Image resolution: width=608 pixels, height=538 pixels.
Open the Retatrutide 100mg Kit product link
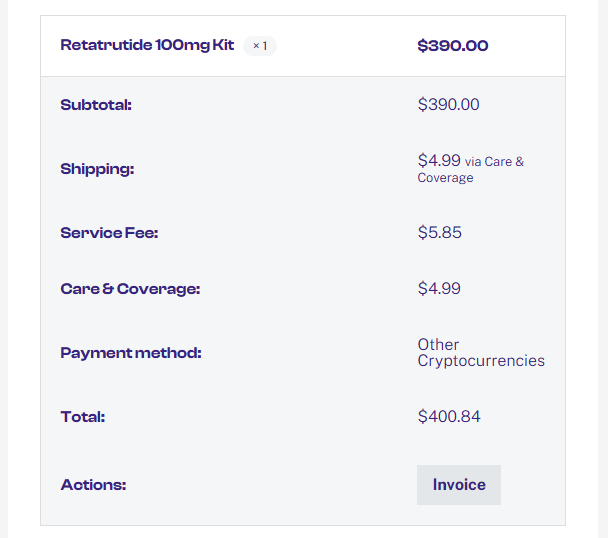(147, 45)
